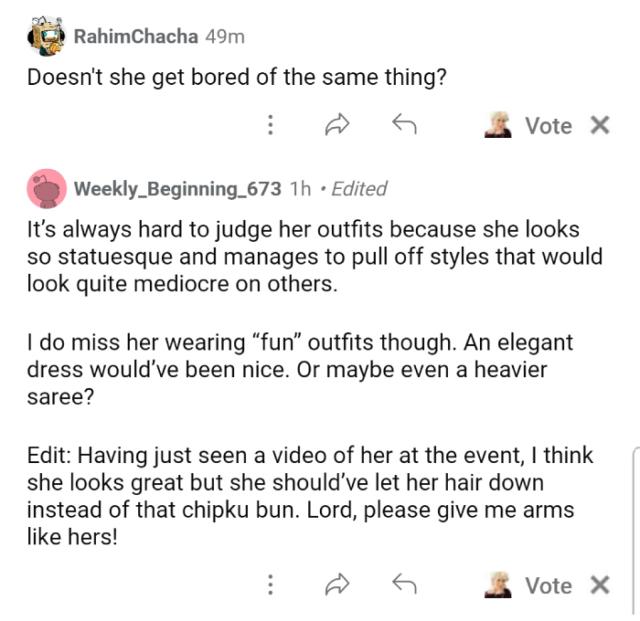Viewport: 640px width, 621px height.
Task: Click X beside Vote on Weekly_Beginning_673's comment
Action: [x=599, y=586]
